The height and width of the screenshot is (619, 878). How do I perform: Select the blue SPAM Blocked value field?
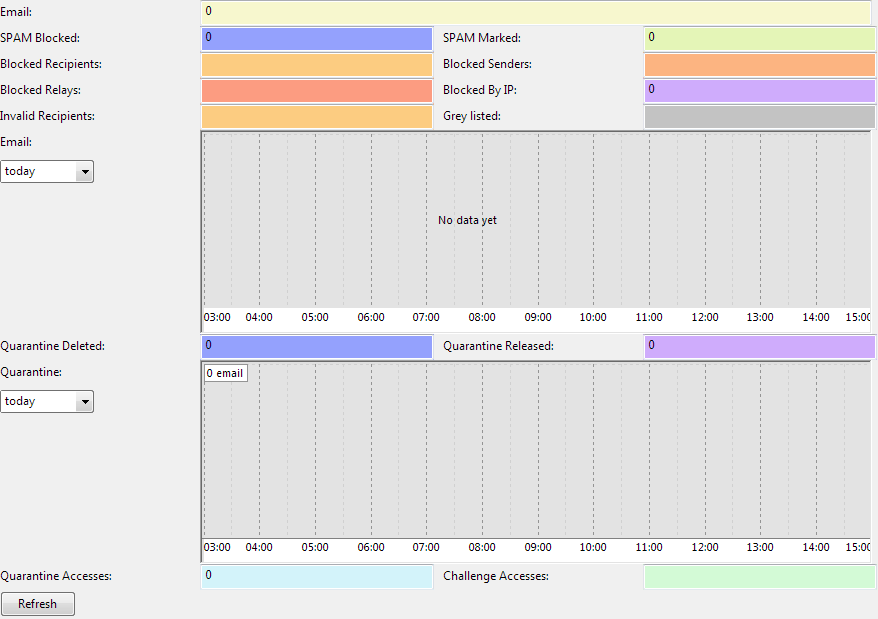[316, 39]
